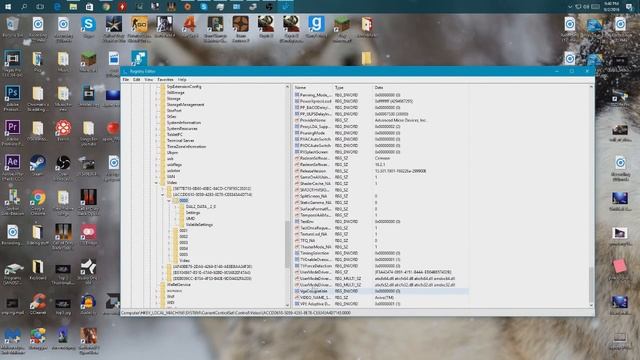Select the Adobe Photoshop desktop icon
This screenshot has width=640, height=360.
tap(12, 93)
